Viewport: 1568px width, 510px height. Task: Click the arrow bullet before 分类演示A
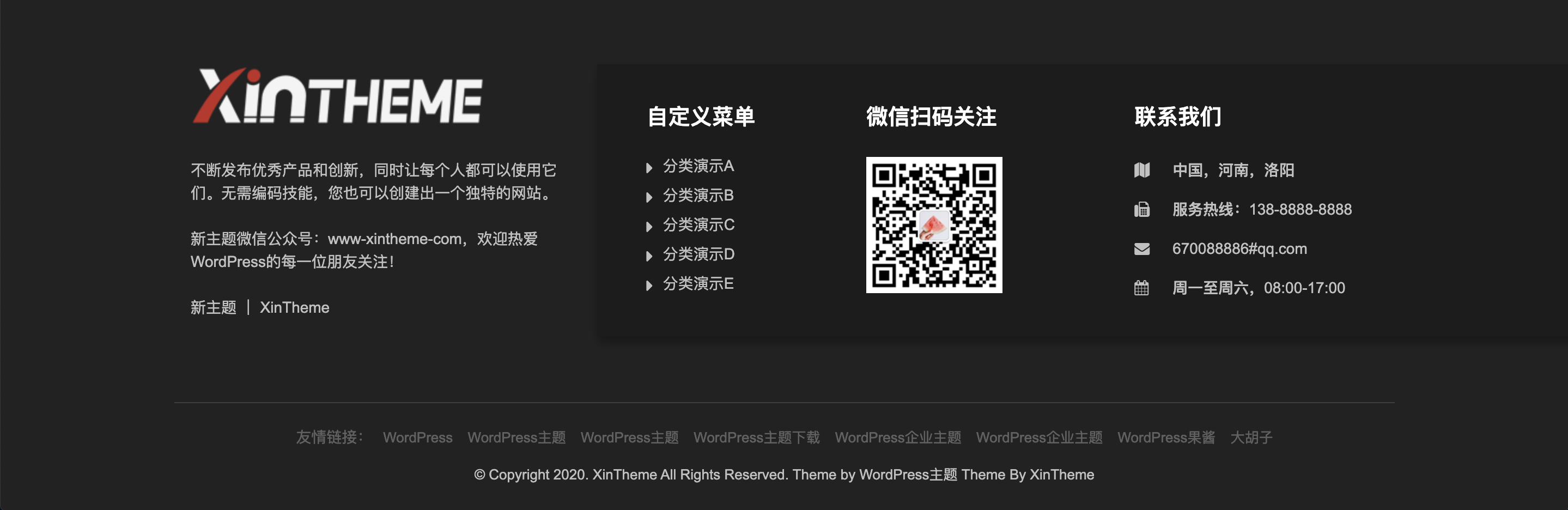tap(649, 167)
